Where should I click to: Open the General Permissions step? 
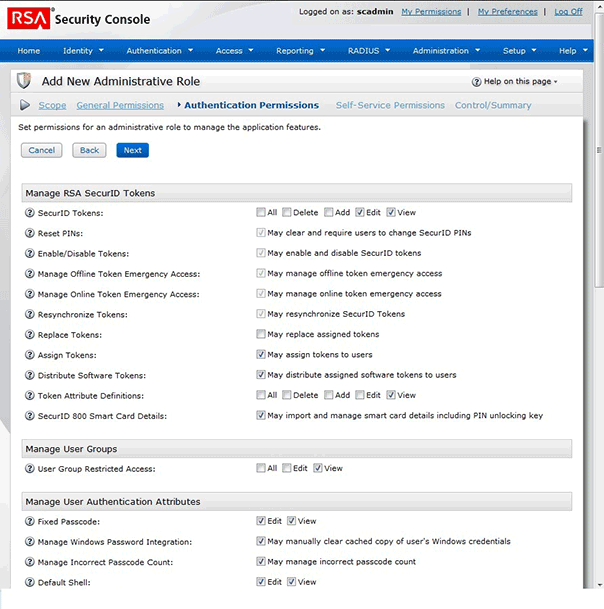(120, 105)
